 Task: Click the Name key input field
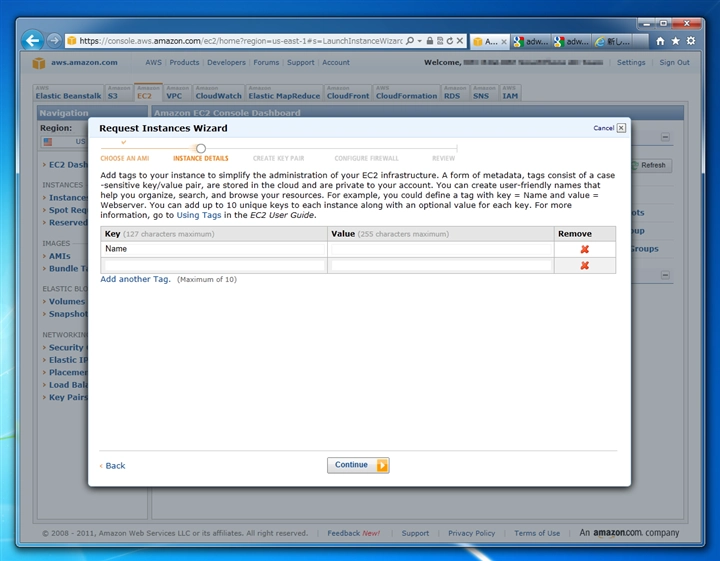coord(214,249)
